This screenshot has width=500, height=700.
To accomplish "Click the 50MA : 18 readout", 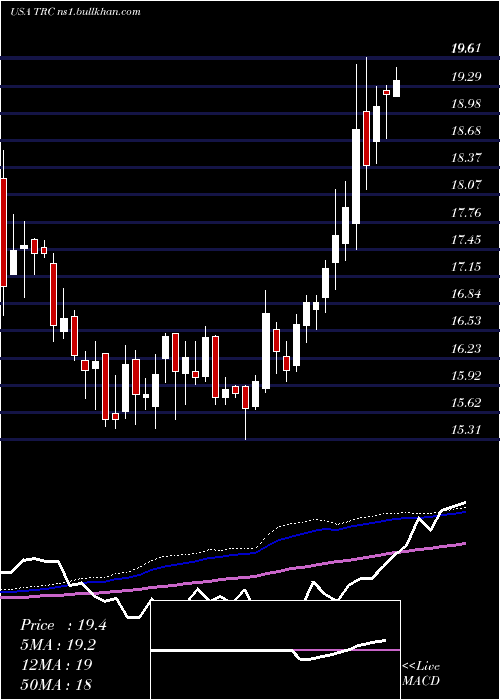I will coord(56,684).
